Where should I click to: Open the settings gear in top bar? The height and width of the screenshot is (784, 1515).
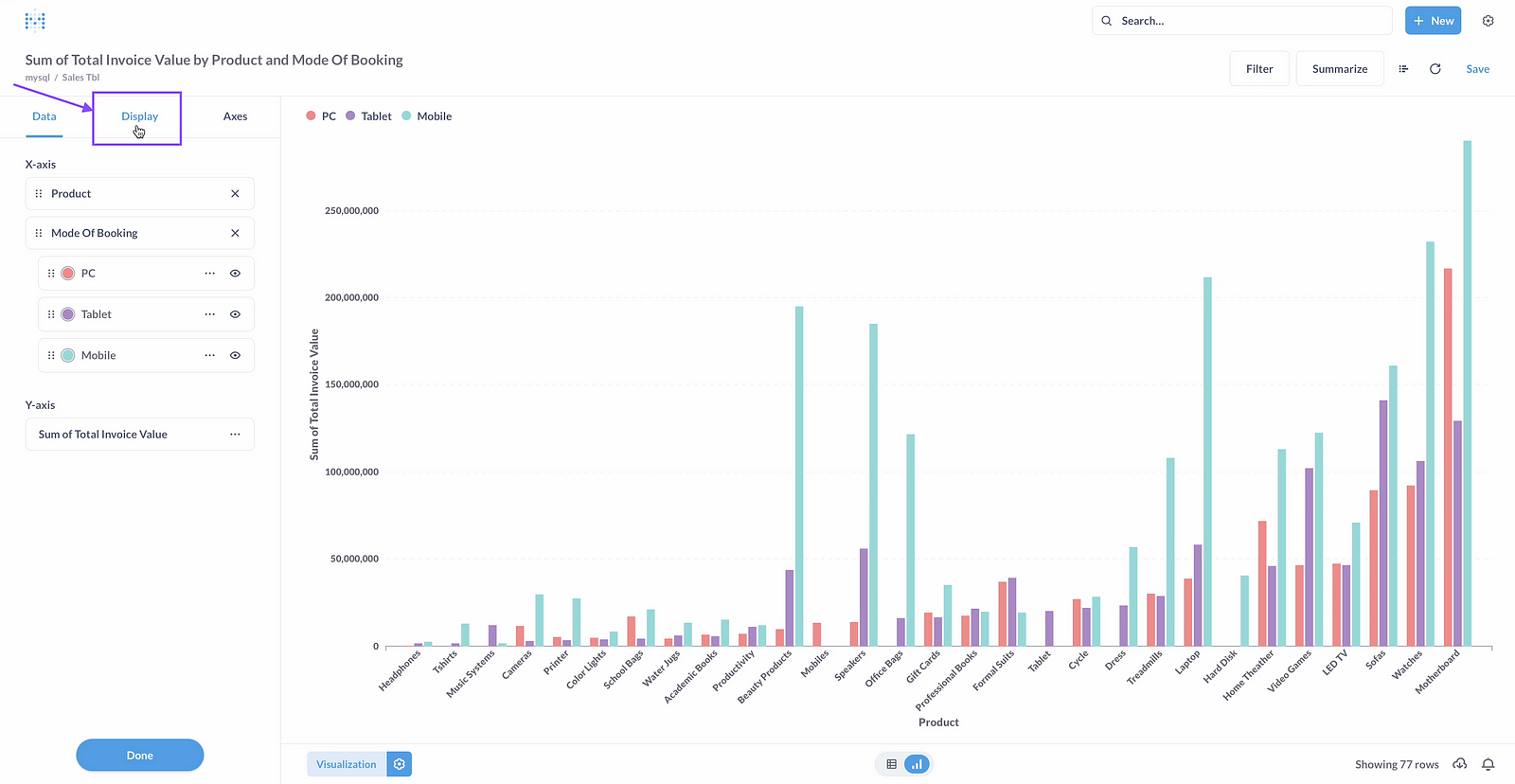click(x=1488, y=21)
